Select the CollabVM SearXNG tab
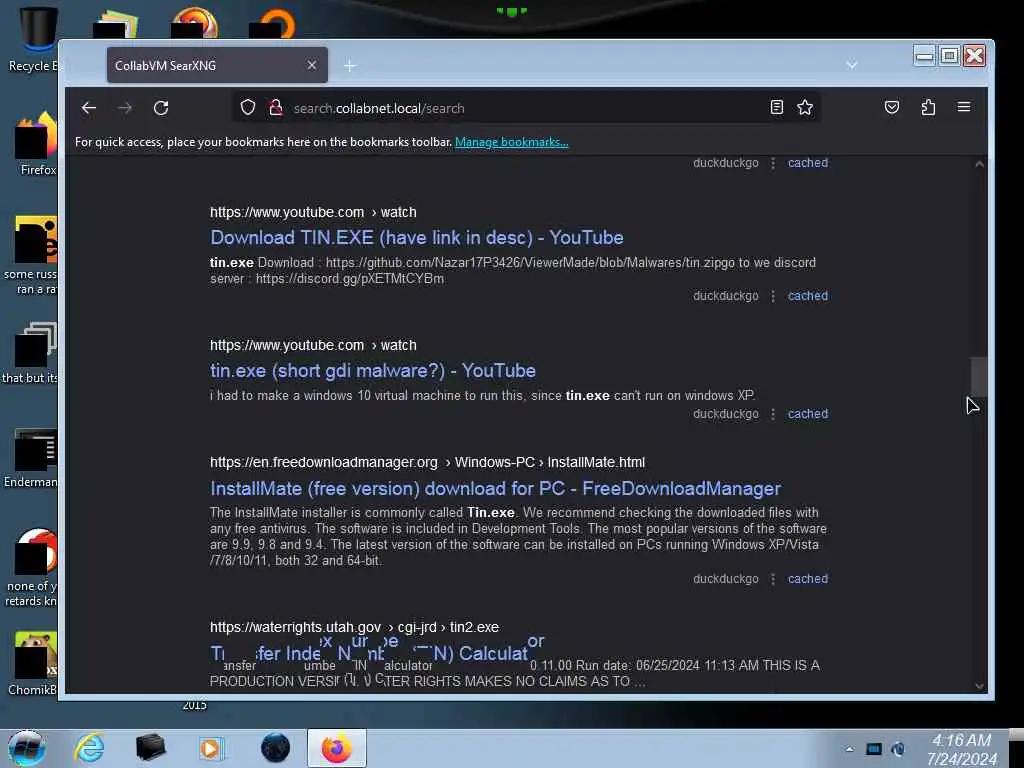Screen dimensions: 1024x768 [x=217, y=65]
